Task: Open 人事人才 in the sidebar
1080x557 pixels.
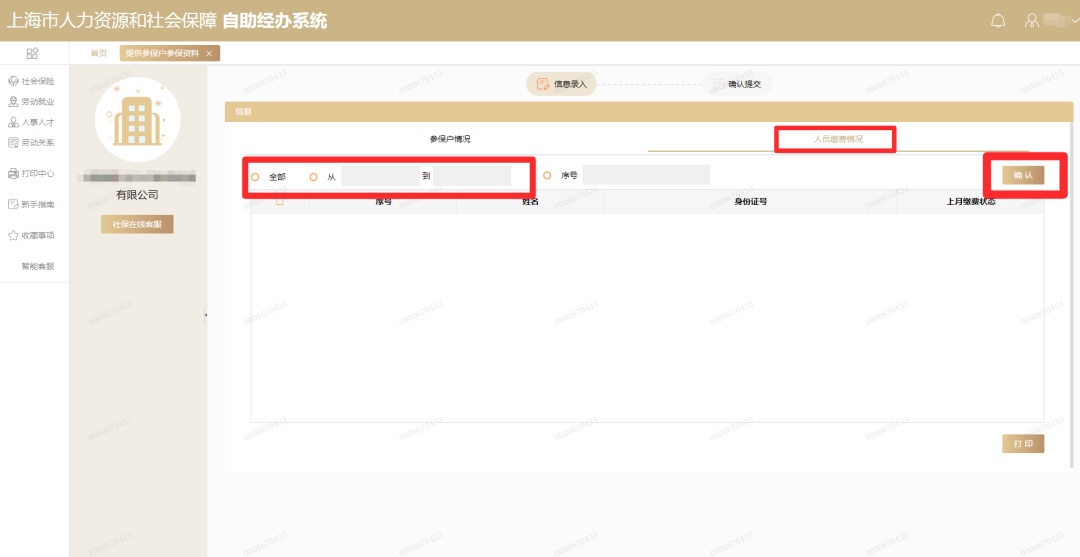Action: (x=32, y=122)
